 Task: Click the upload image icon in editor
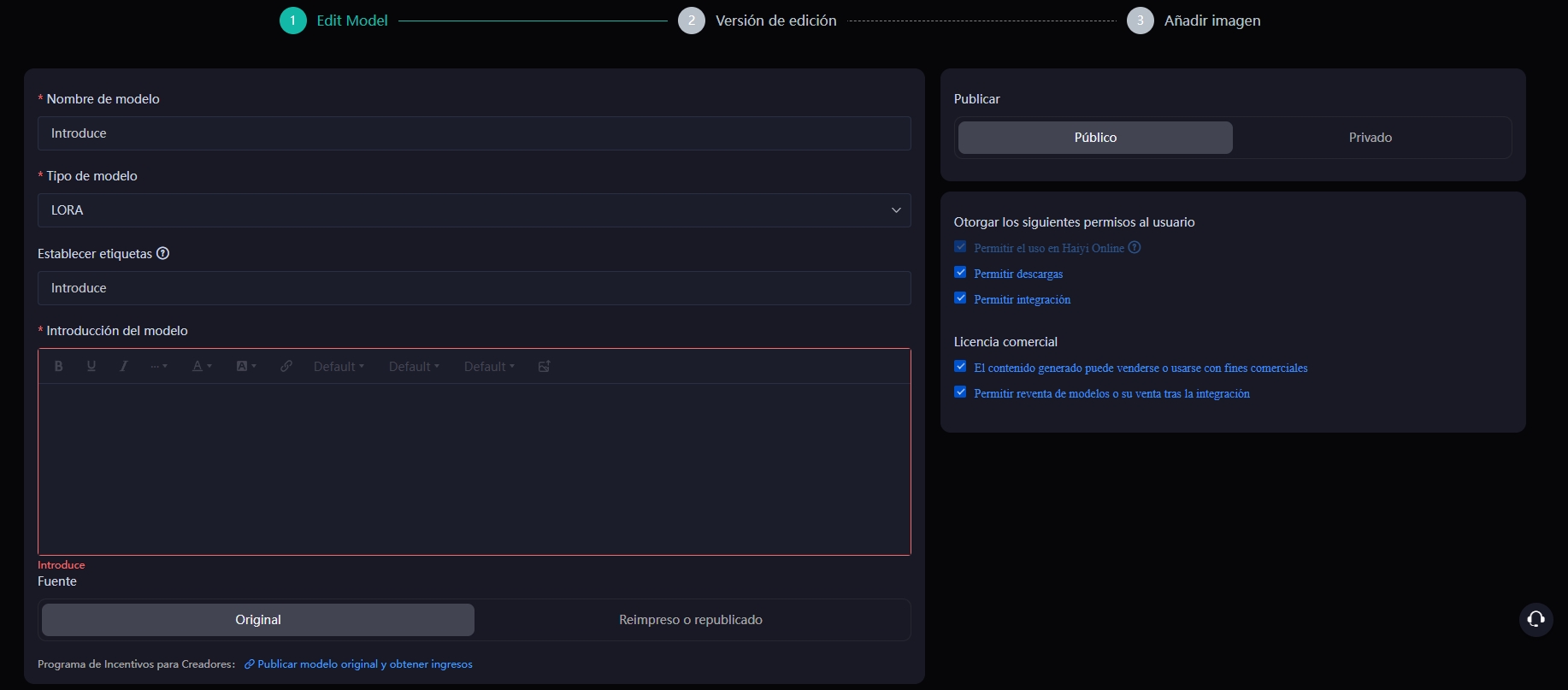544,366
